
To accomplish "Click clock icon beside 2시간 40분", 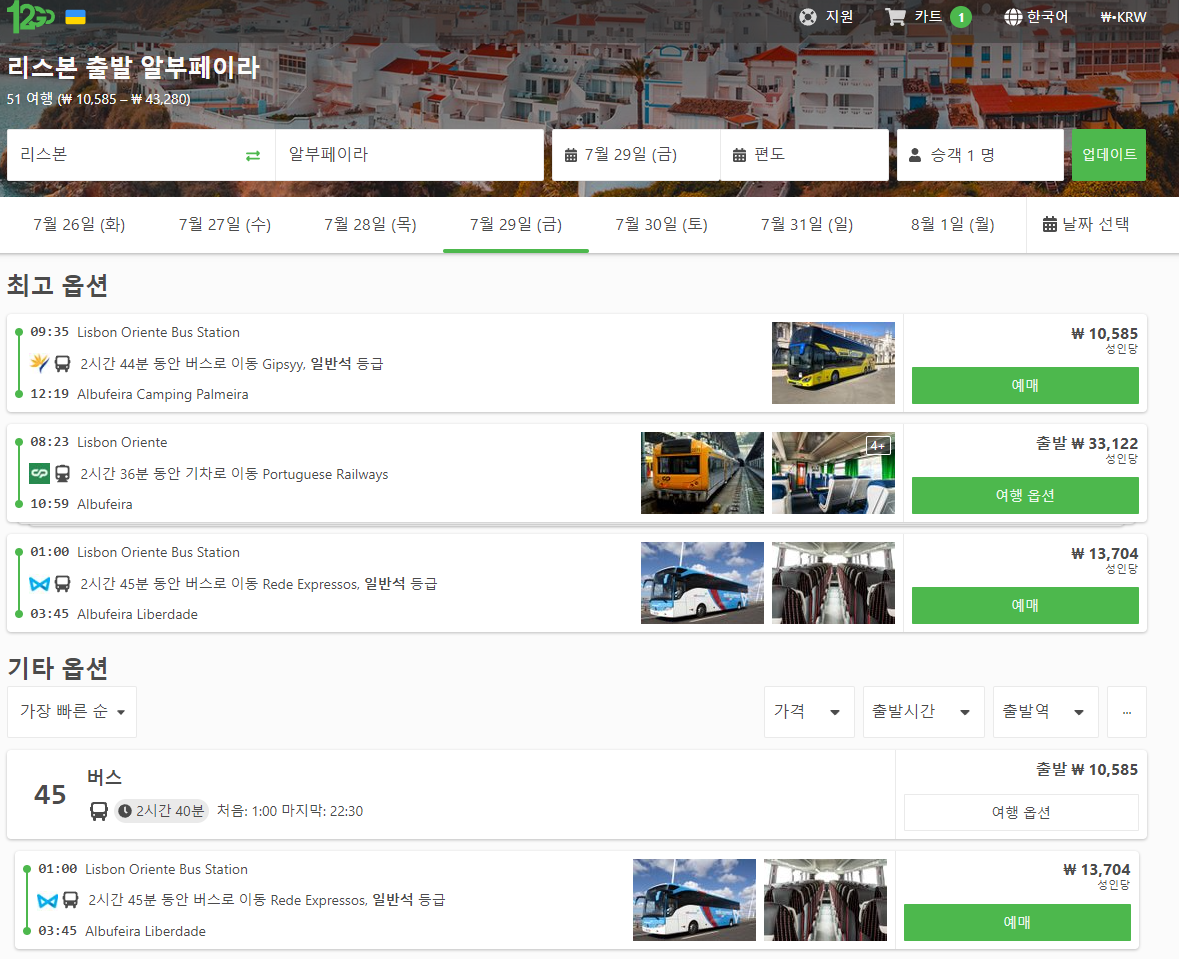I will coord(125,811).
